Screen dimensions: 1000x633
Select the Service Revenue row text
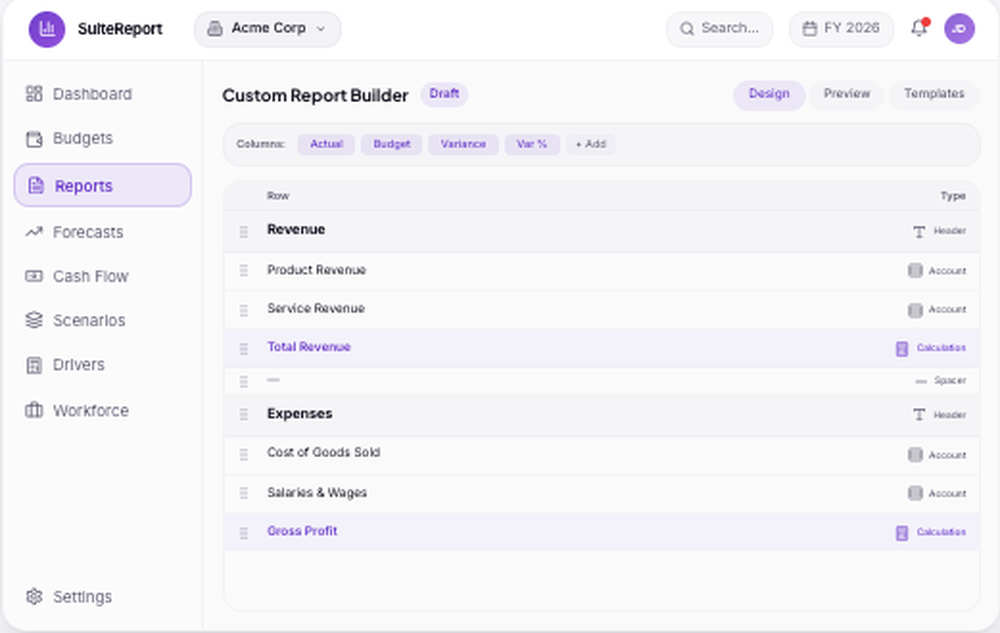coord(316,309)
